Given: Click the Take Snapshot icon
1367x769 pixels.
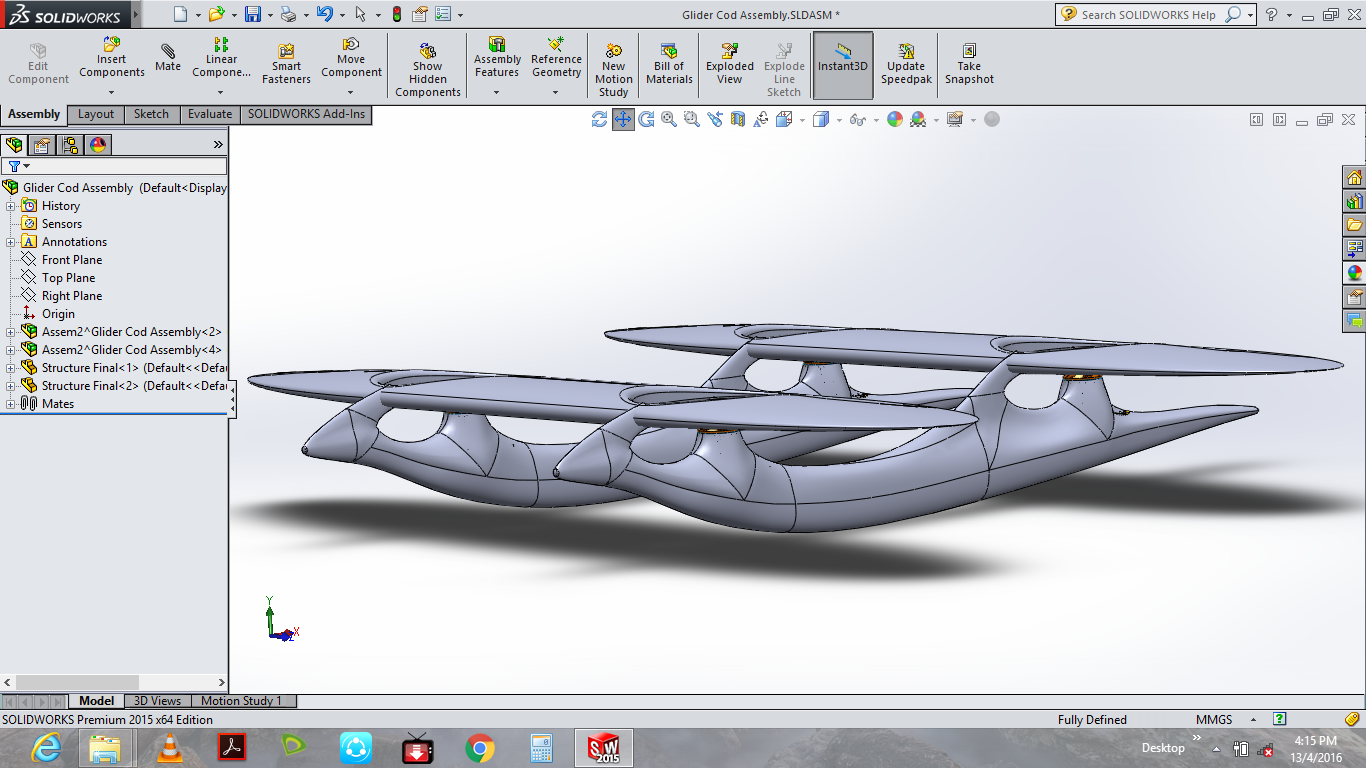Looking at the screenshot, I should pyautogui.click(x=969, y=64).
